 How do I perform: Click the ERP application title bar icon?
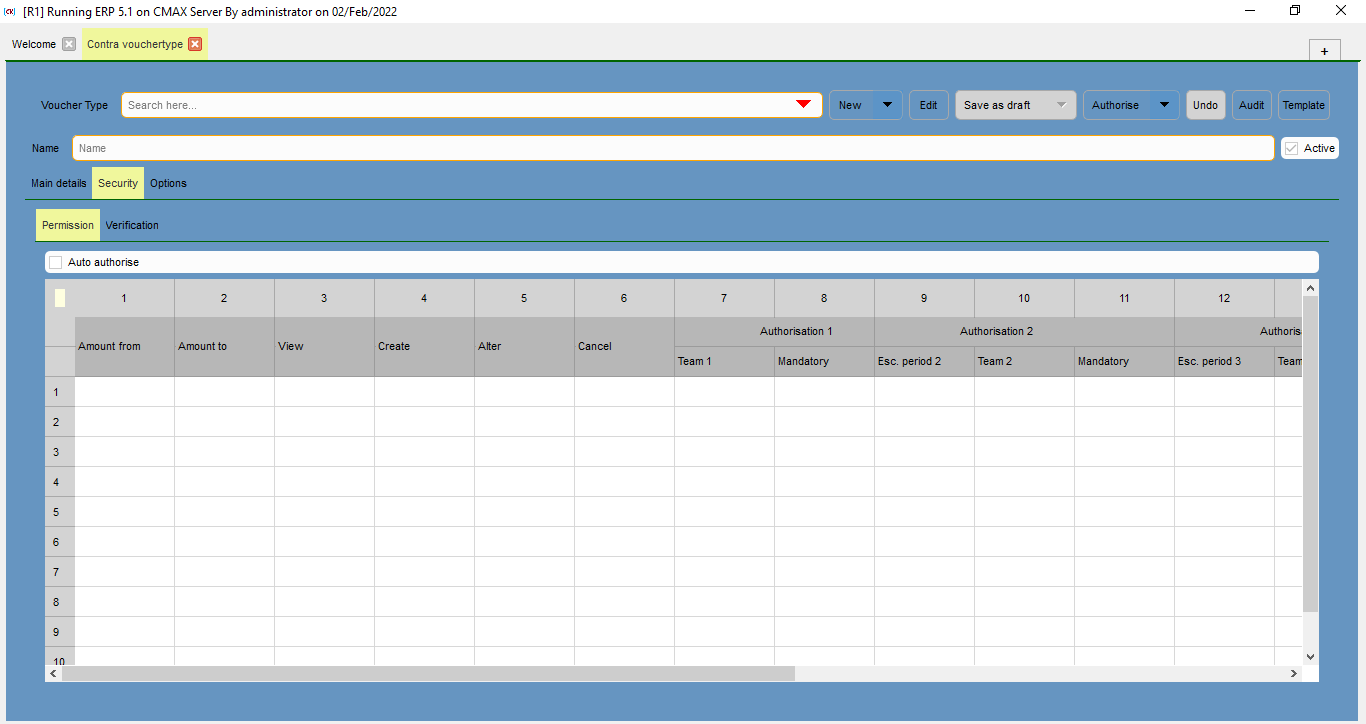tap(10, 11)
